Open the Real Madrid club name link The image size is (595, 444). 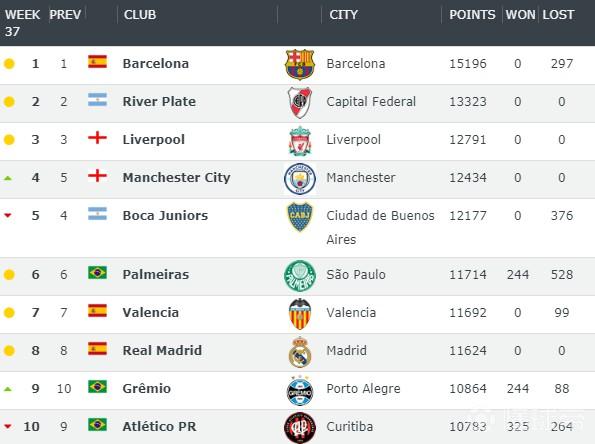pyautogui.click(x=162, y=350)
